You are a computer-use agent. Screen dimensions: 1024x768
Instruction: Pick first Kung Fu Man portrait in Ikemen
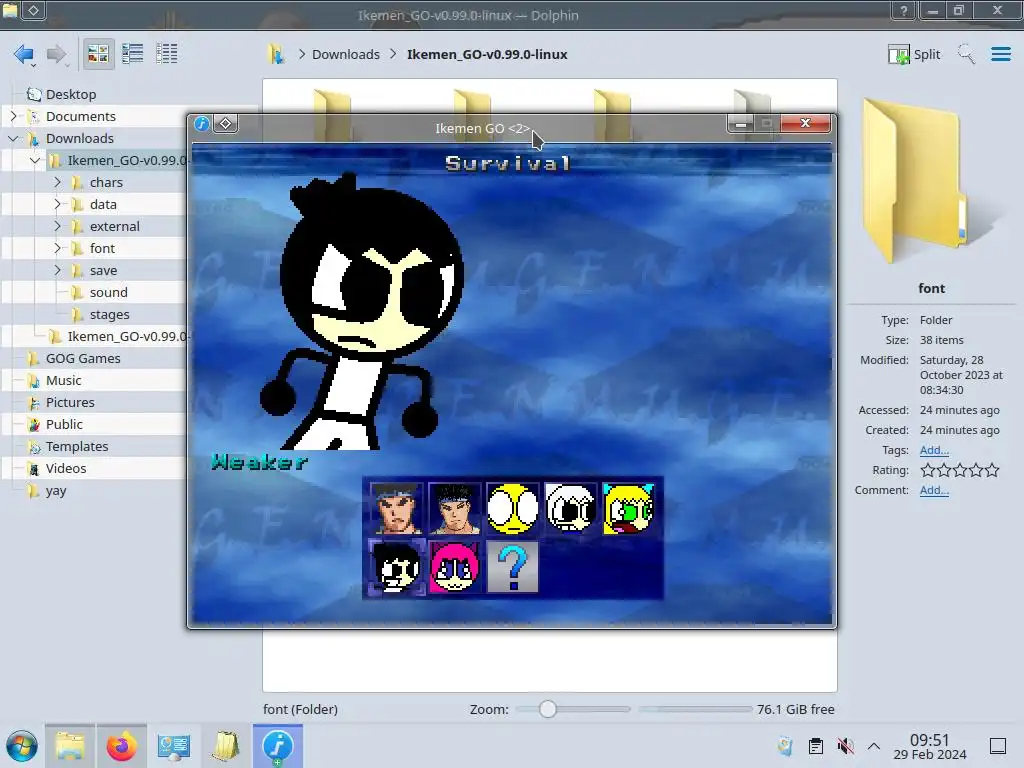pyautogui.click(x=396, y=509)
